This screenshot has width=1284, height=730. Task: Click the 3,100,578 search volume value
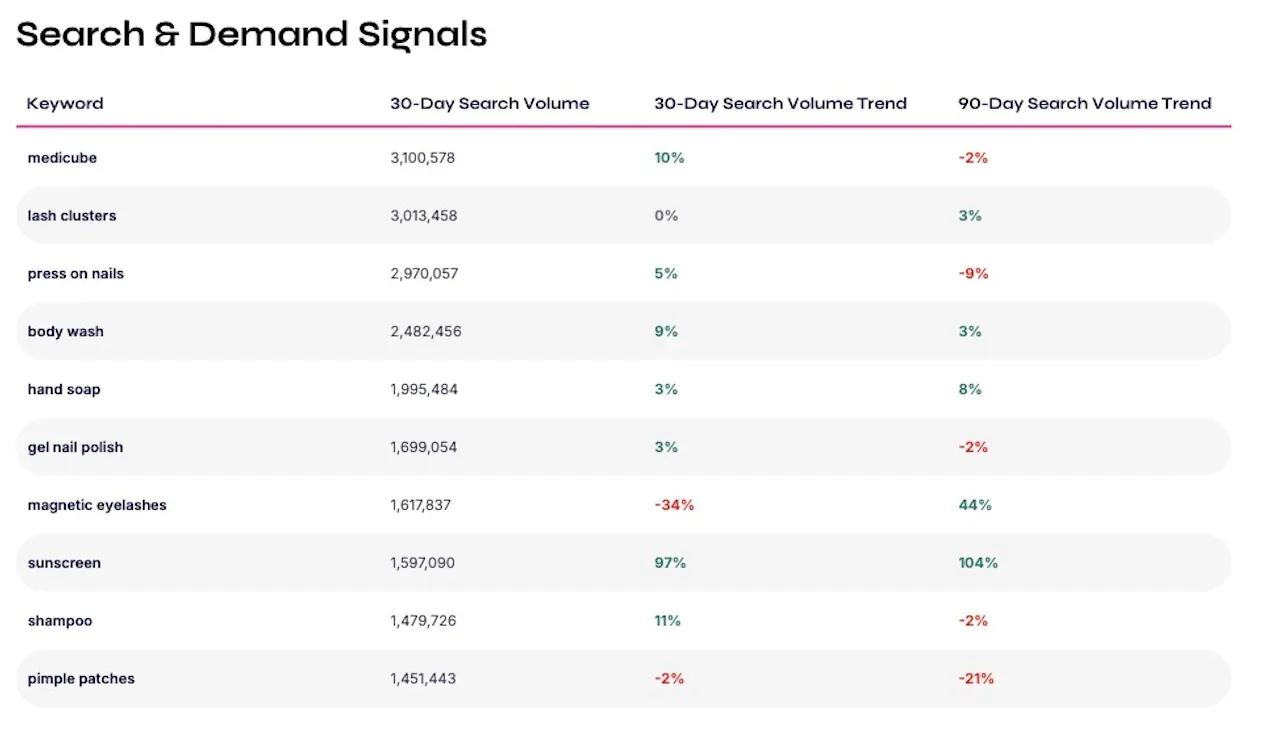[422, 158]
